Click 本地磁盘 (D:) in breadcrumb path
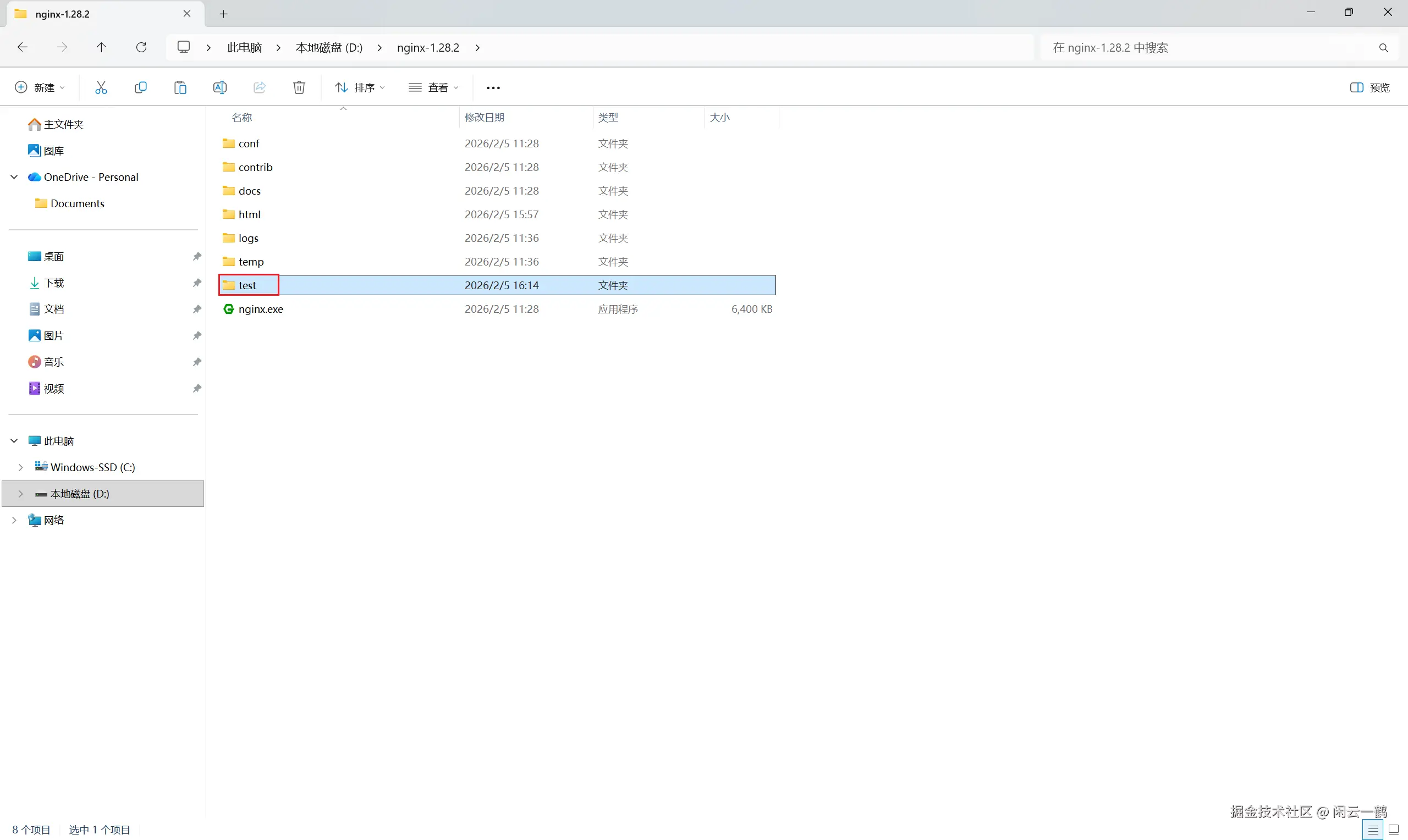Image resolution: width=1408 pixels, height=840 pixels. pyautogui.click(x=329, y=47)
